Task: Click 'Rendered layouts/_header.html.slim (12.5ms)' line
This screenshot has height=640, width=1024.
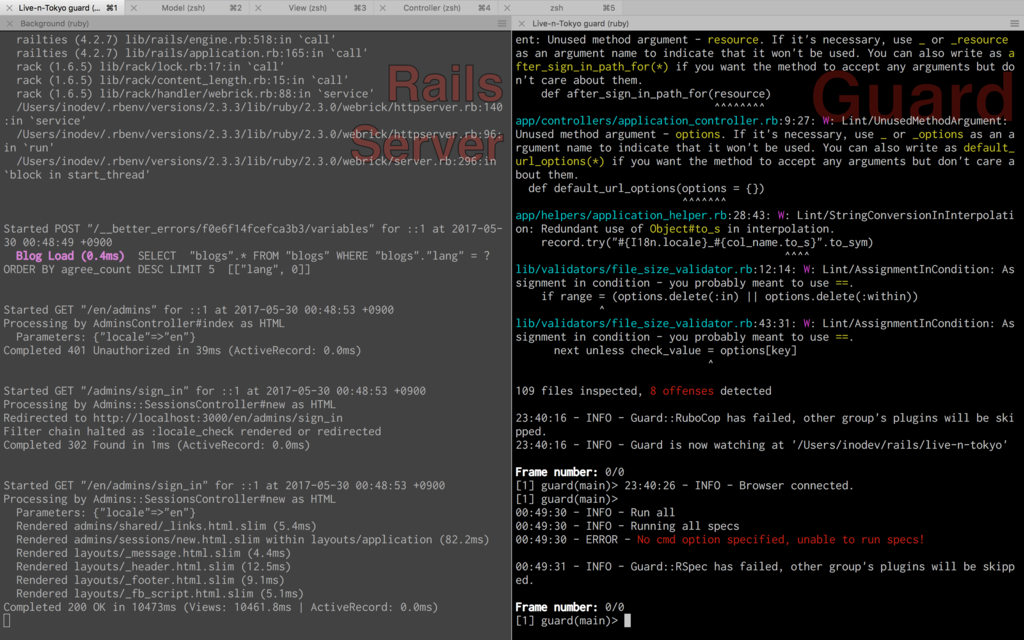Action: (x=153, y=567)
